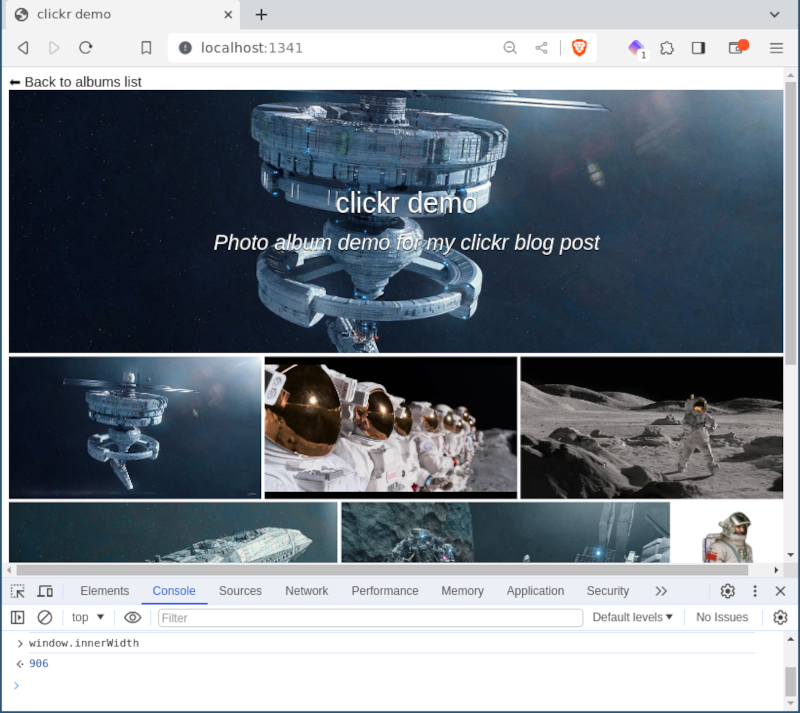Image resolution: width=800 pixels, height=713 pixels.
Task: Expand more DevTools tabs chevron
Action: [661, 591]
